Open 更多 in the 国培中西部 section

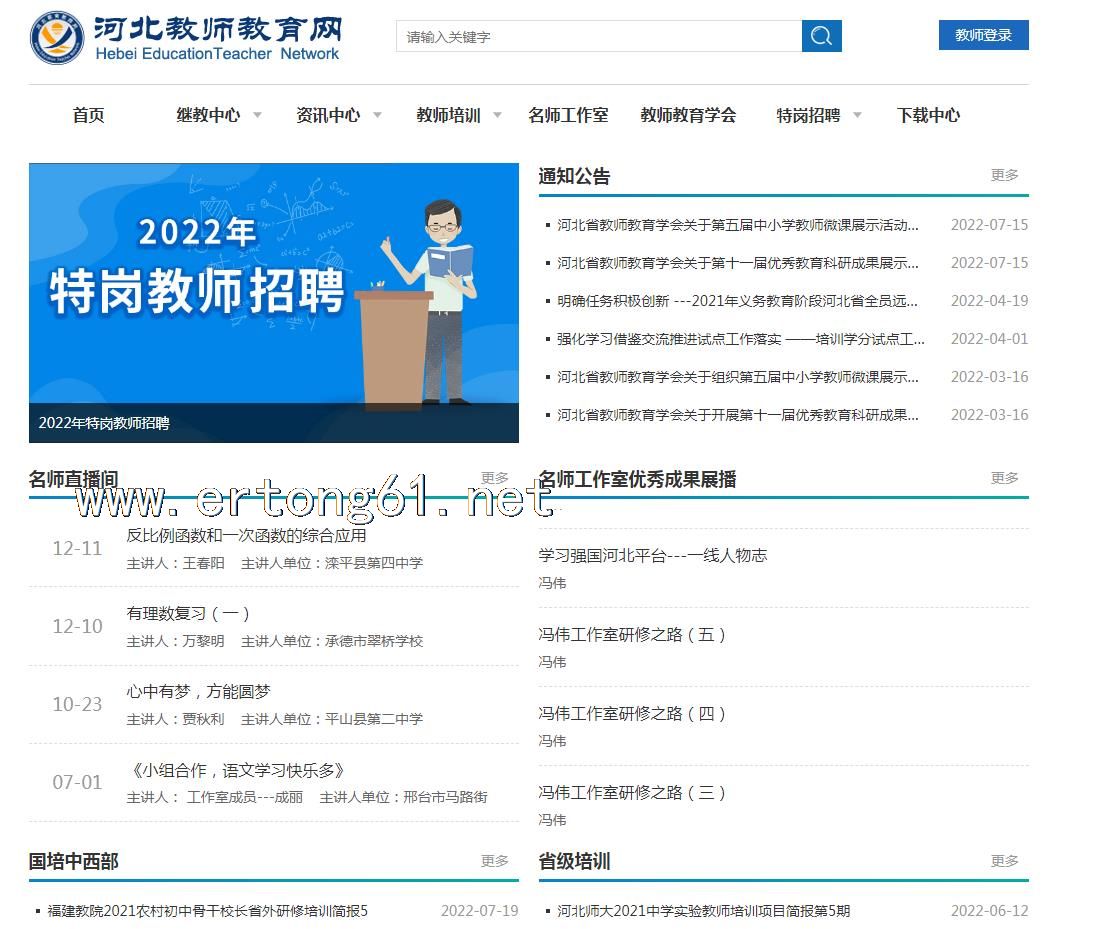pyautogui.click(x=494, y=861)
